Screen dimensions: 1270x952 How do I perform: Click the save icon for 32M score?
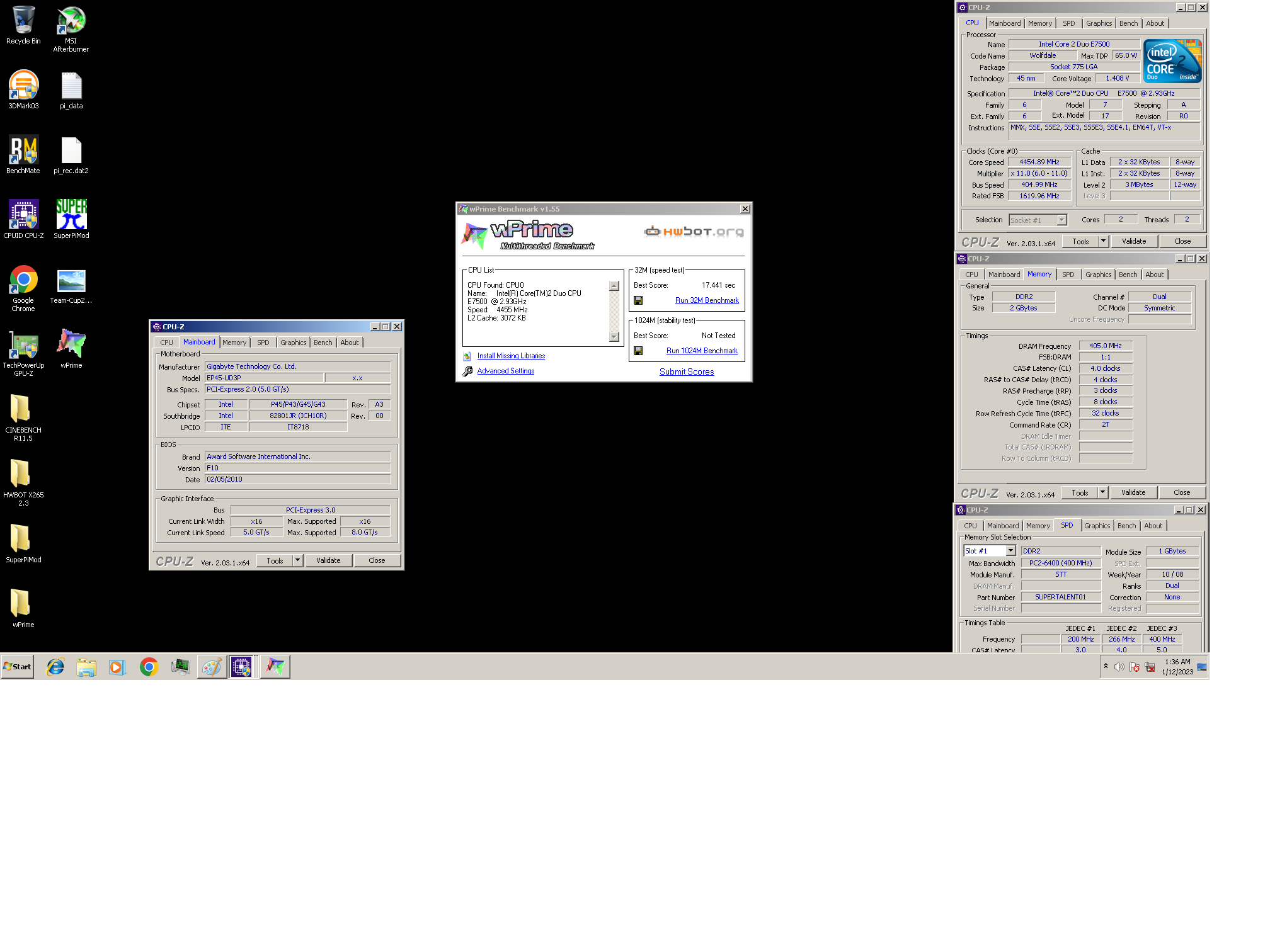[x=638, y=300]
